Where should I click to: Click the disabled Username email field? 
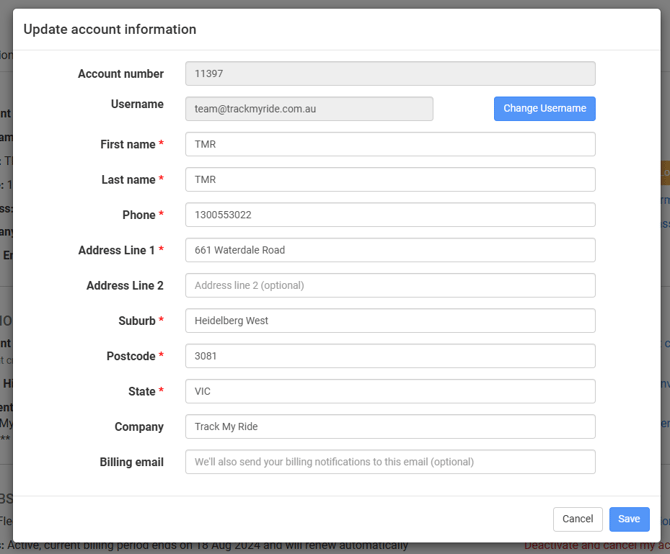pyautogui.click(x=309, y=109)
